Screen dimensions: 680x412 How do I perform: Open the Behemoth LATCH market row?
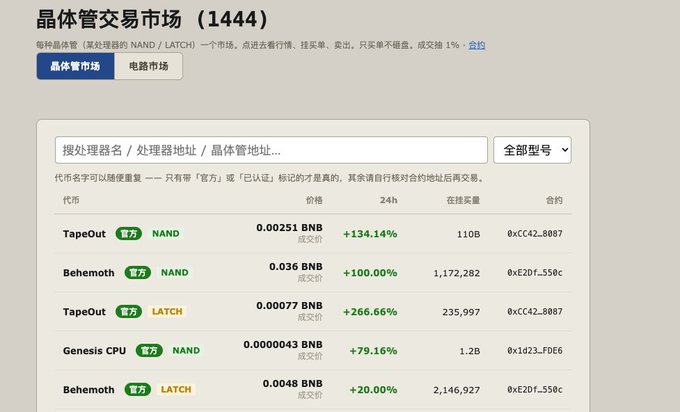313,389
